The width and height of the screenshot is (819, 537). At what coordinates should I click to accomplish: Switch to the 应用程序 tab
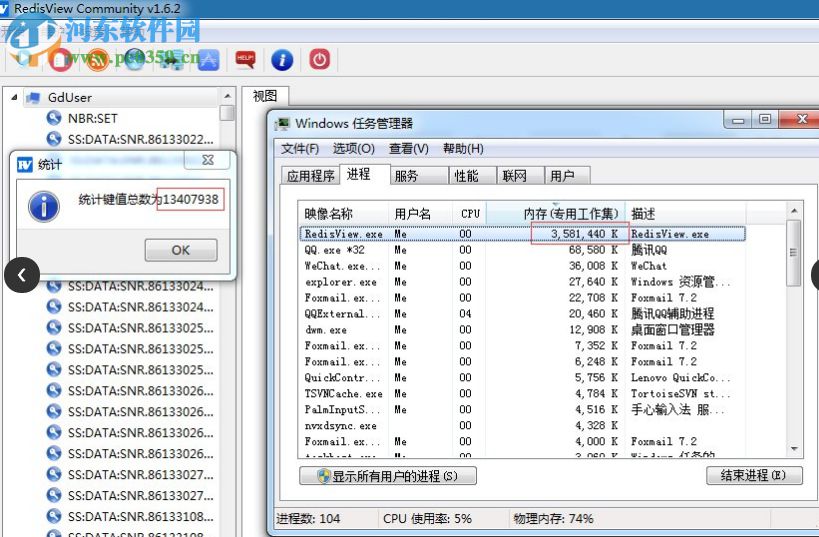tap(310, 176)
